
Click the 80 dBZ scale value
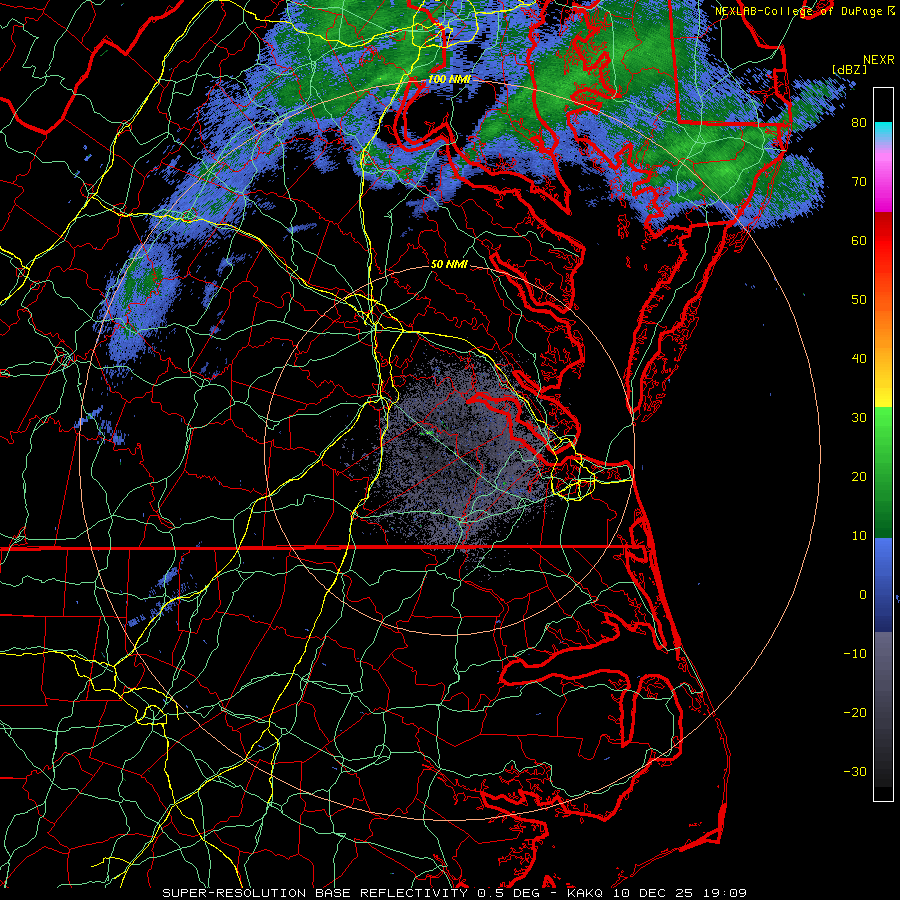[x=859, y=123]
